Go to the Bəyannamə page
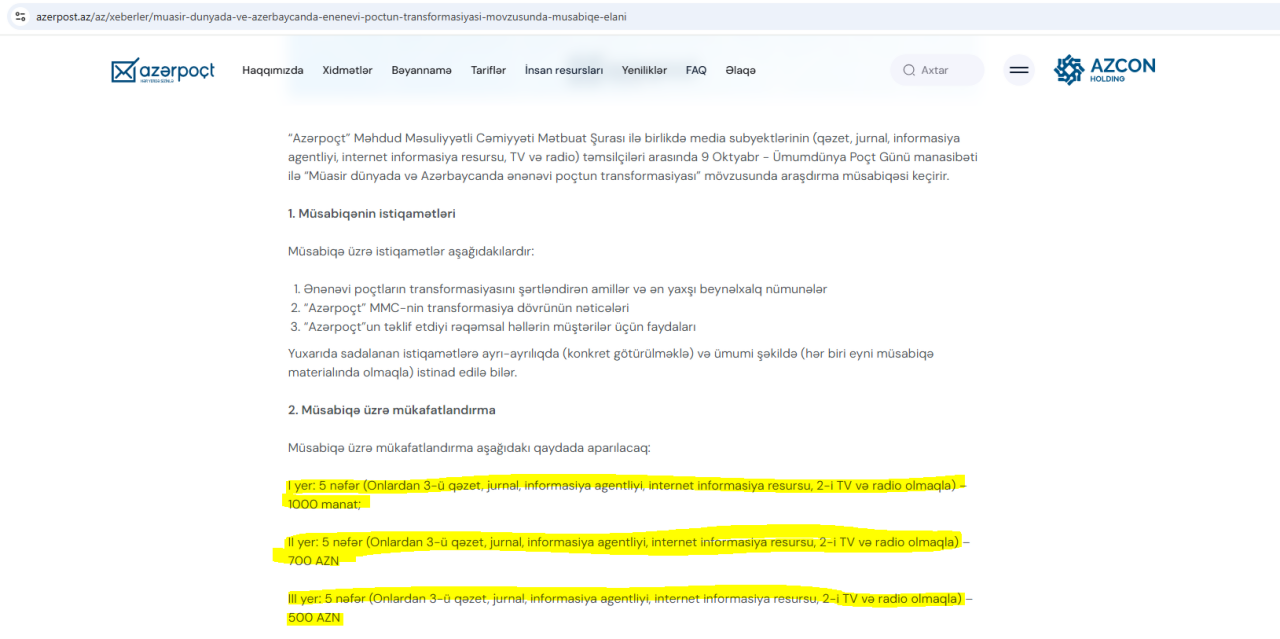This screenshot has height=639, width=1280. click(421, 70)
